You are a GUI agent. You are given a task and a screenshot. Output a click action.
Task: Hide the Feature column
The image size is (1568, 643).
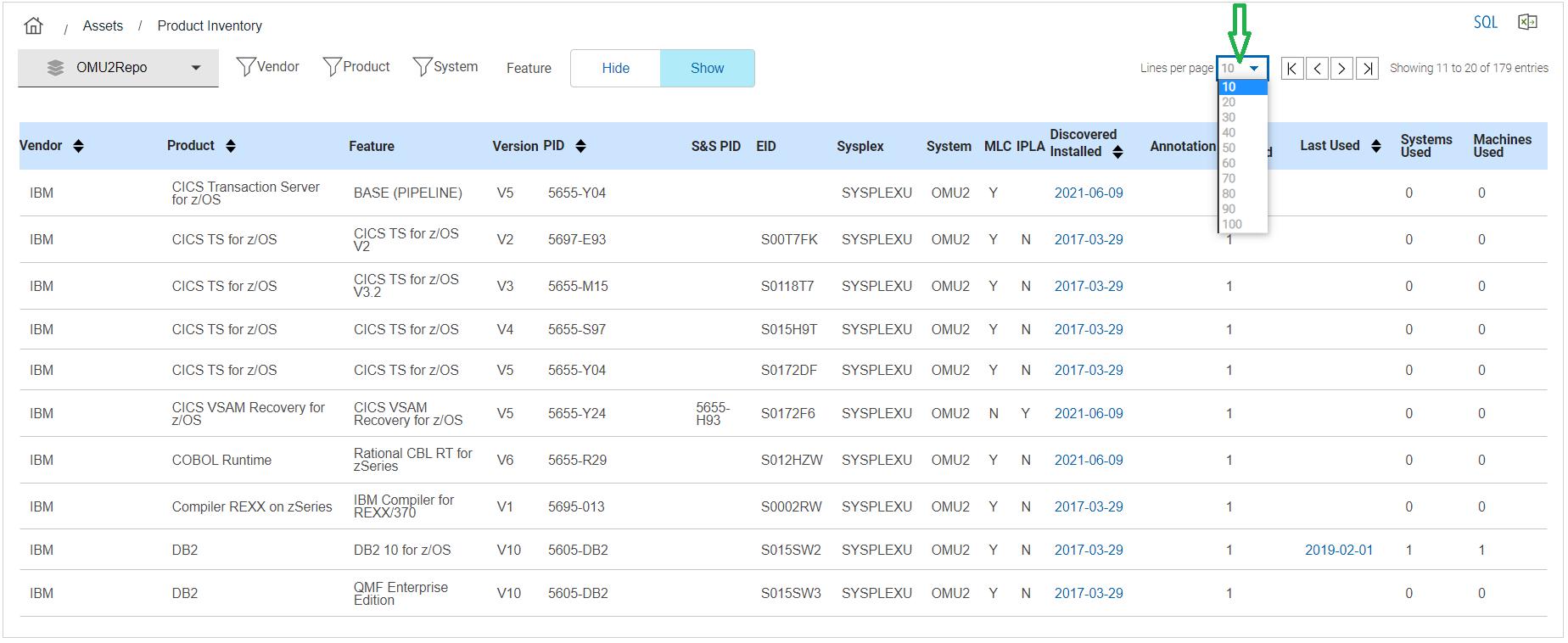click(x=615, y=69)
